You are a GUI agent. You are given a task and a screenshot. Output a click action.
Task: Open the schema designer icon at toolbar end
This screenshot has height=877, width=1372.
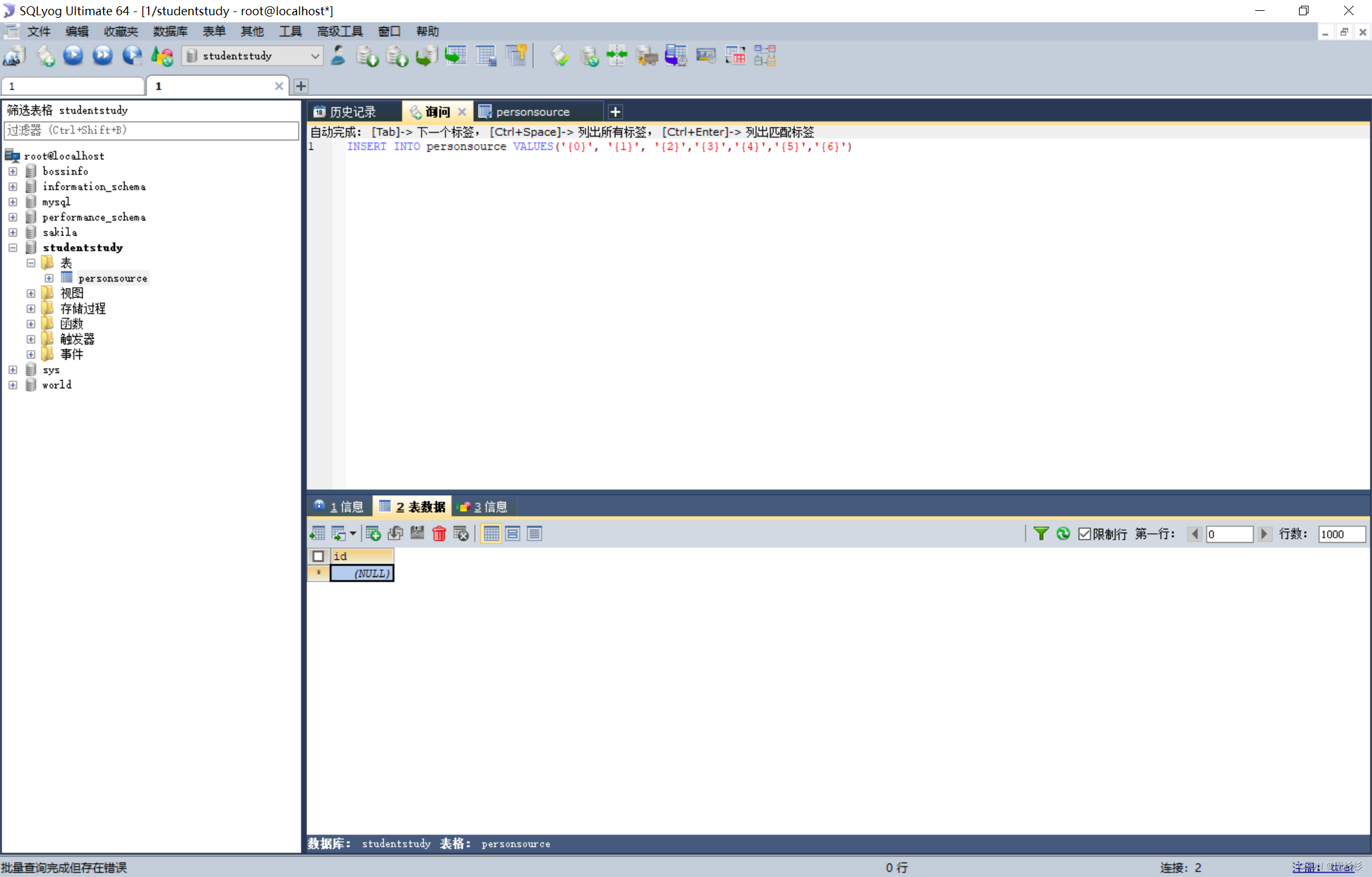[x=765, y=56]
